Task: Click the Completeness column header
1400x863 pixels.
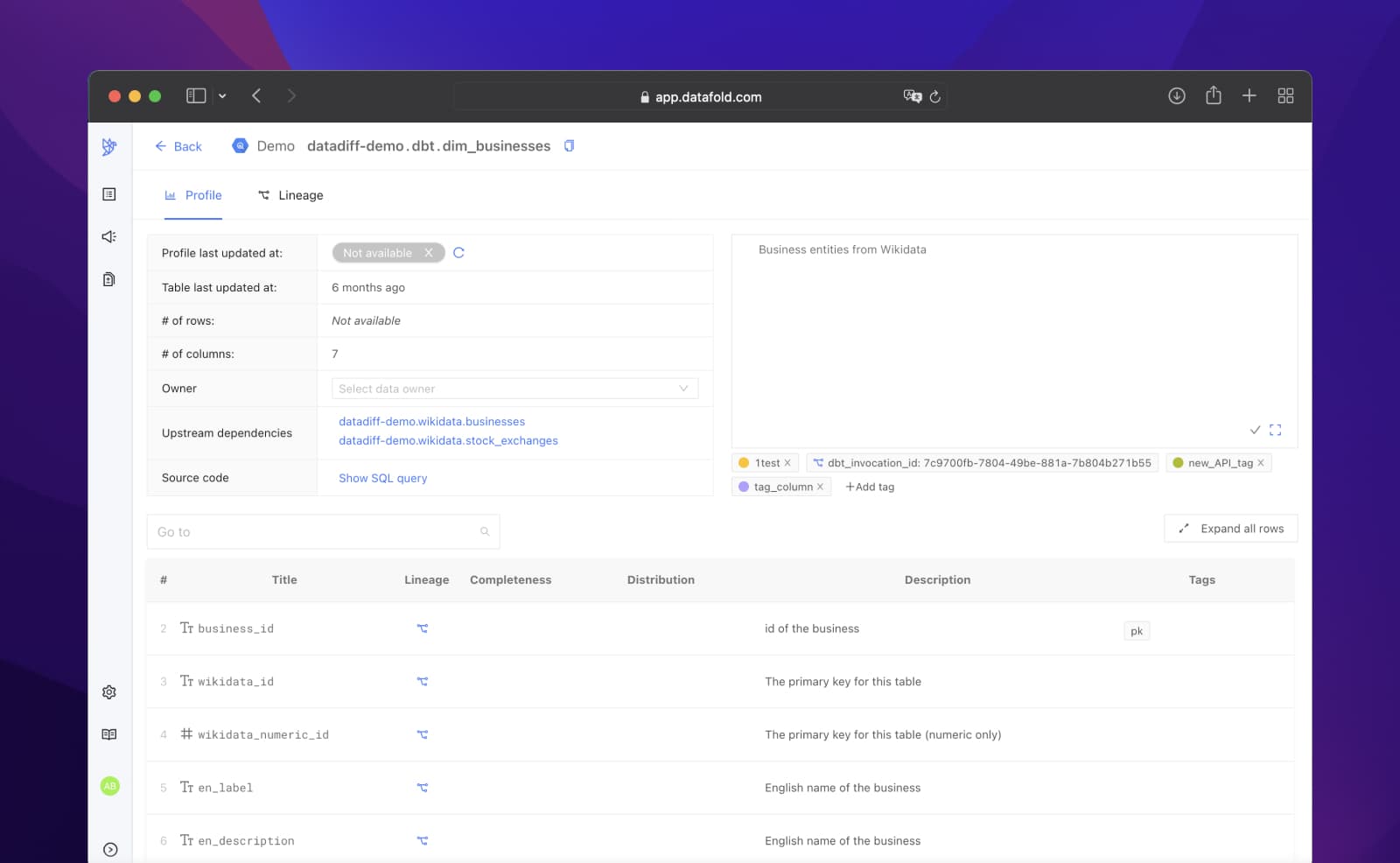Action: [511, 579]
